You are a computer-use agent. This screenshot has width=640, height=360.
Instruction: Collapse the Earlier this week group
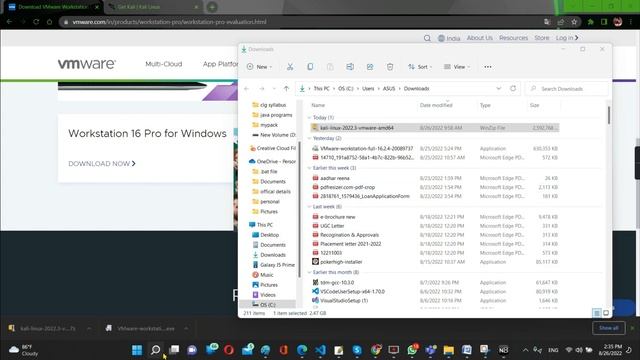tap(309, 168)
